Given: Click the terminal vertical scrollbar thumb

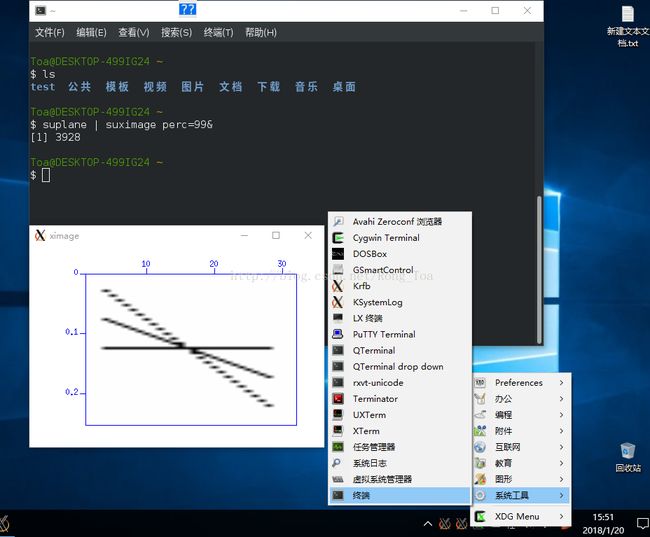Looking at the screenshot, I should (539, 269).
